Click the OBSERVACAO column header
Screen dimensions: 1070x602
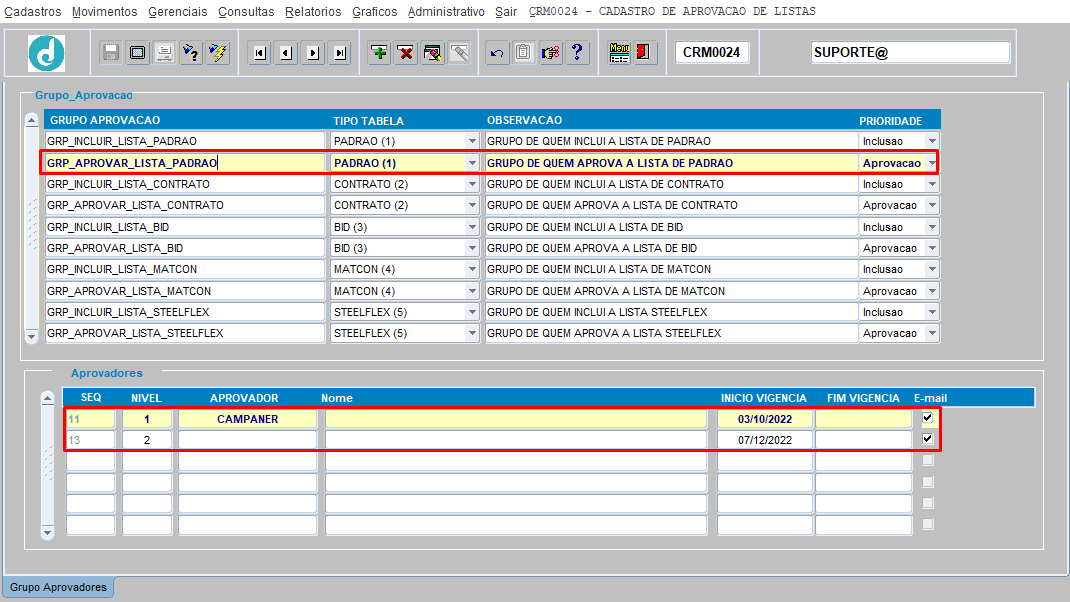[x=524, y=120]
